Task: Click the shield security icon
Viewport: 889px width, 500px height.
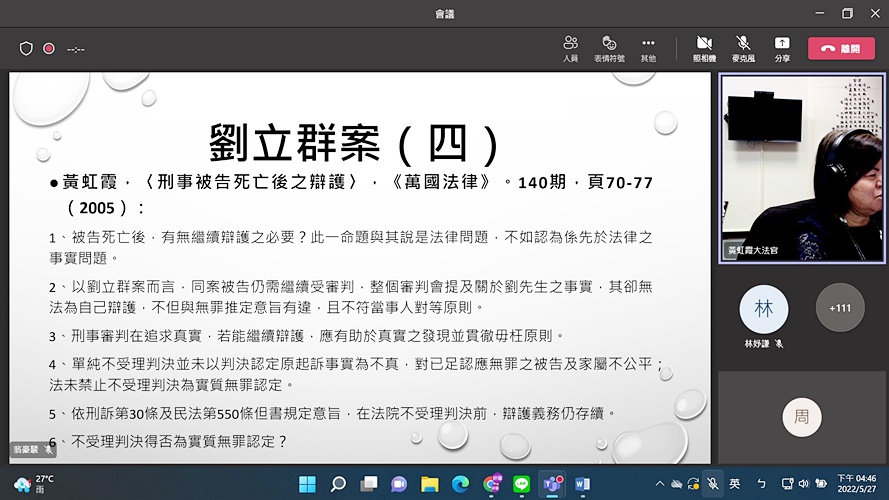Action: point(26,48)
